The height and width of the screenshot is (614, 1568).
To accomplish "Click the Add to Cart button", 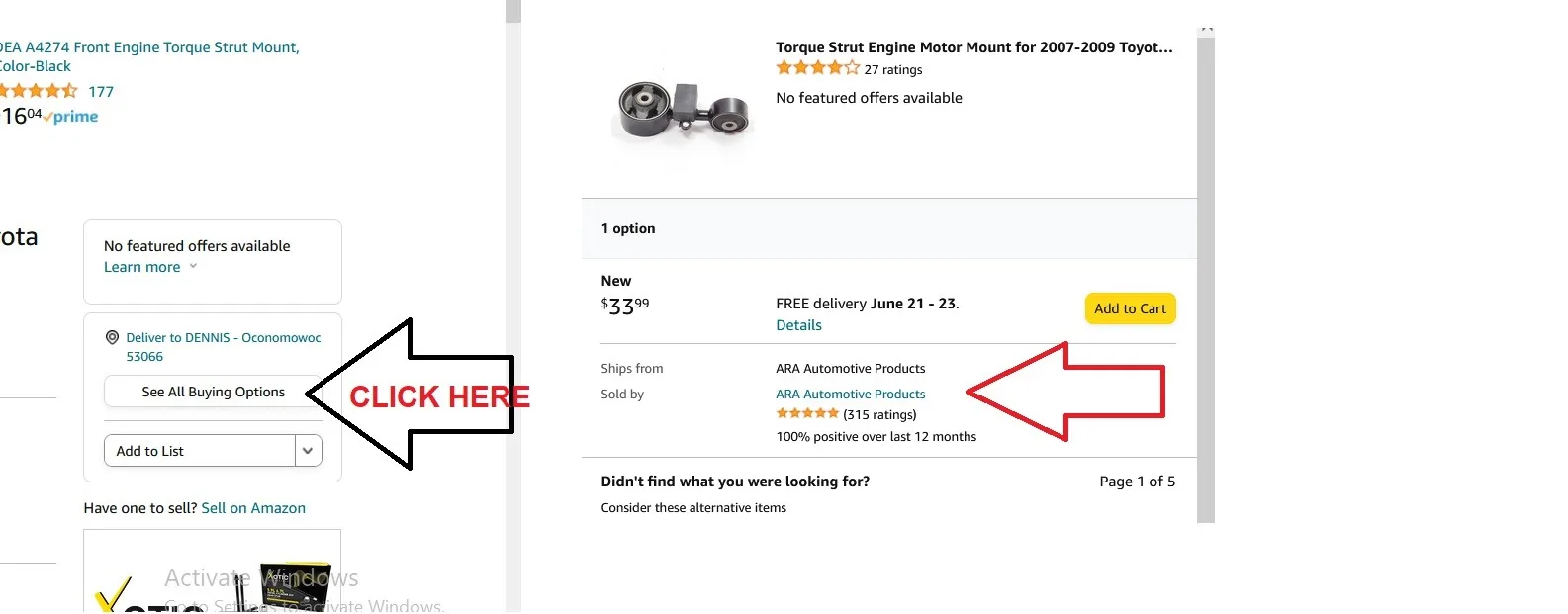I will tap(1130, 308).
